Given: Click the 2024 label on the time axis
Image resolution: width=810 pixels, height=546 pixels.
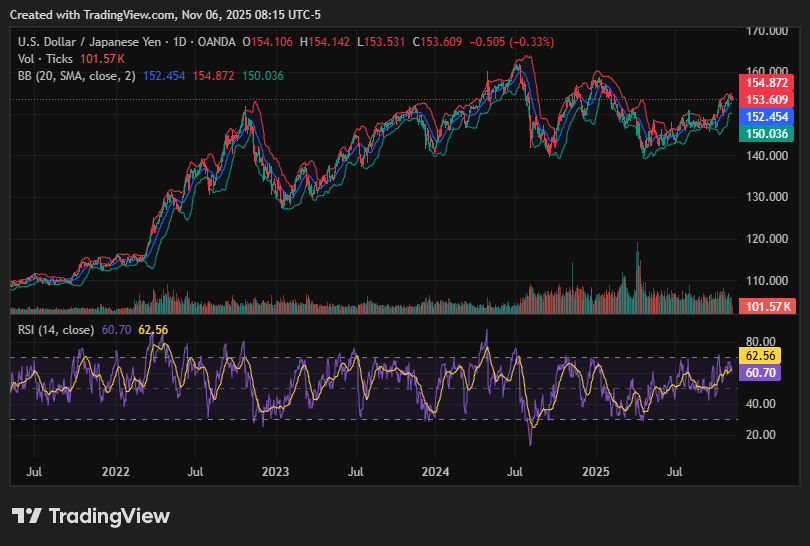Looking at the screenshot, I should (x=436, y=469).
